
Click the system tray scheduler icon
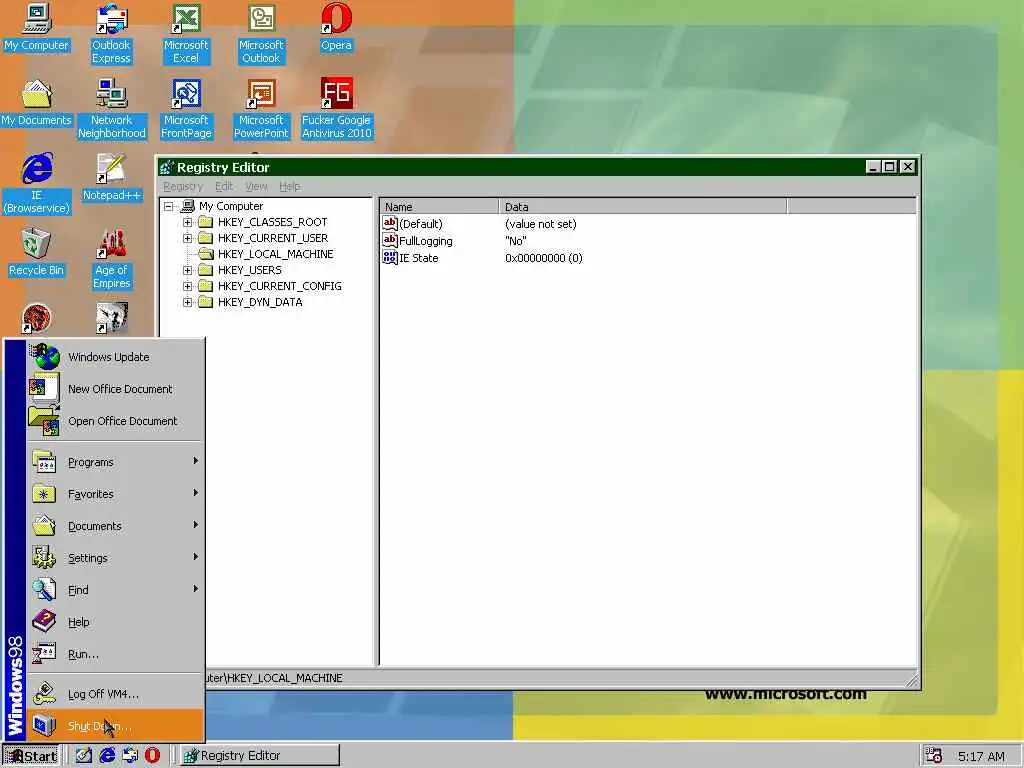(x=934, y=756)
